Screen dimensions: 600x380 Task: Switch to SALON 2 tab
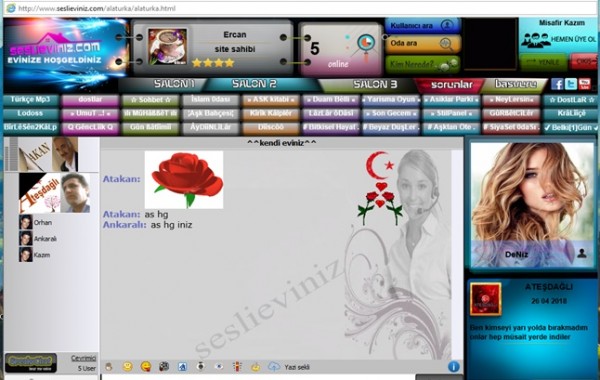click(254, 84)
